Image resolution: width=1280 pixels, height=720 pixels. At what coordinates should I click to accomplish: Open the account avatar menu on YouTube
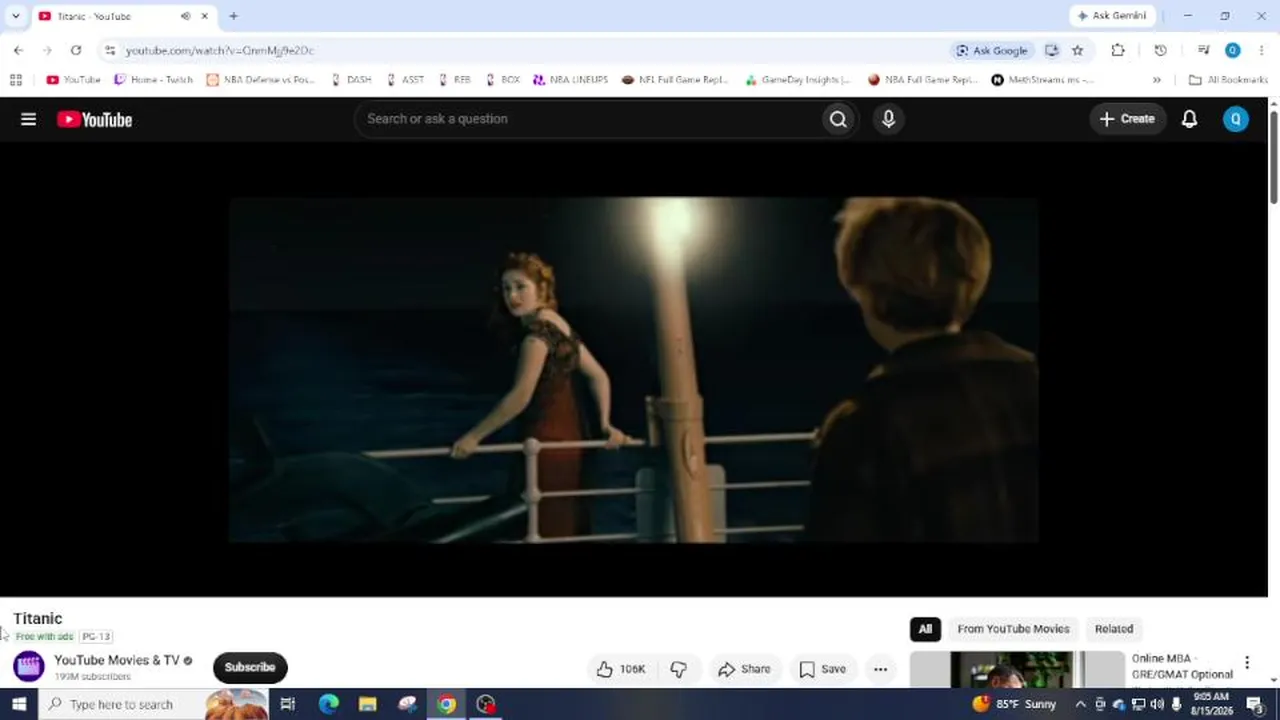(x=1236, y=119)
